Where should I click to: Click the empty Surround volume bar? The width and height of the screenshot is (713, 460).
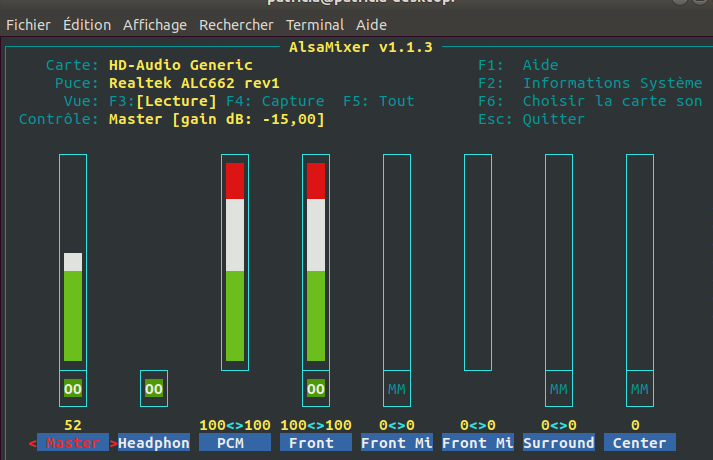558,262
